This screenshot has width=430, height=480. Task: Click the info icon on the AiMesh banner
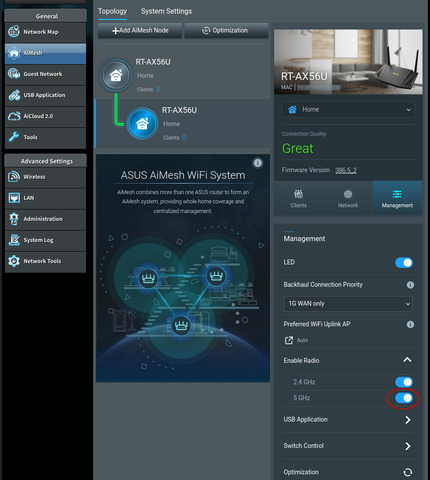pos(258,163)
